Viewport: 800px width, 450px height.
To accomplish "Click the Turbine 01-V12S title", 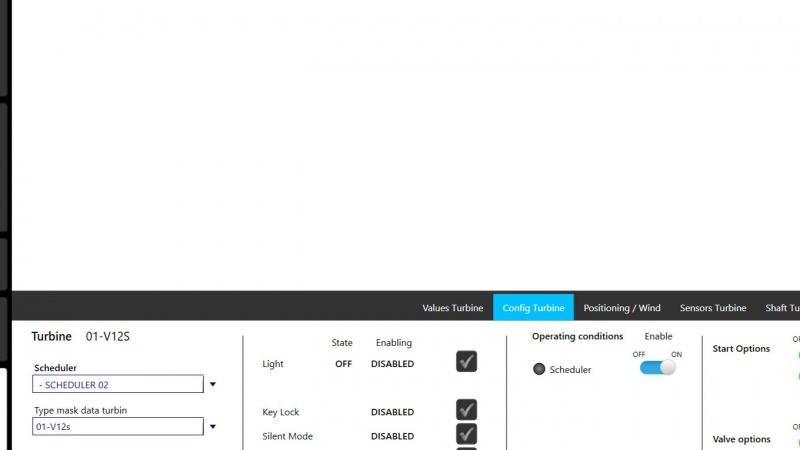I will pos(81,337).
